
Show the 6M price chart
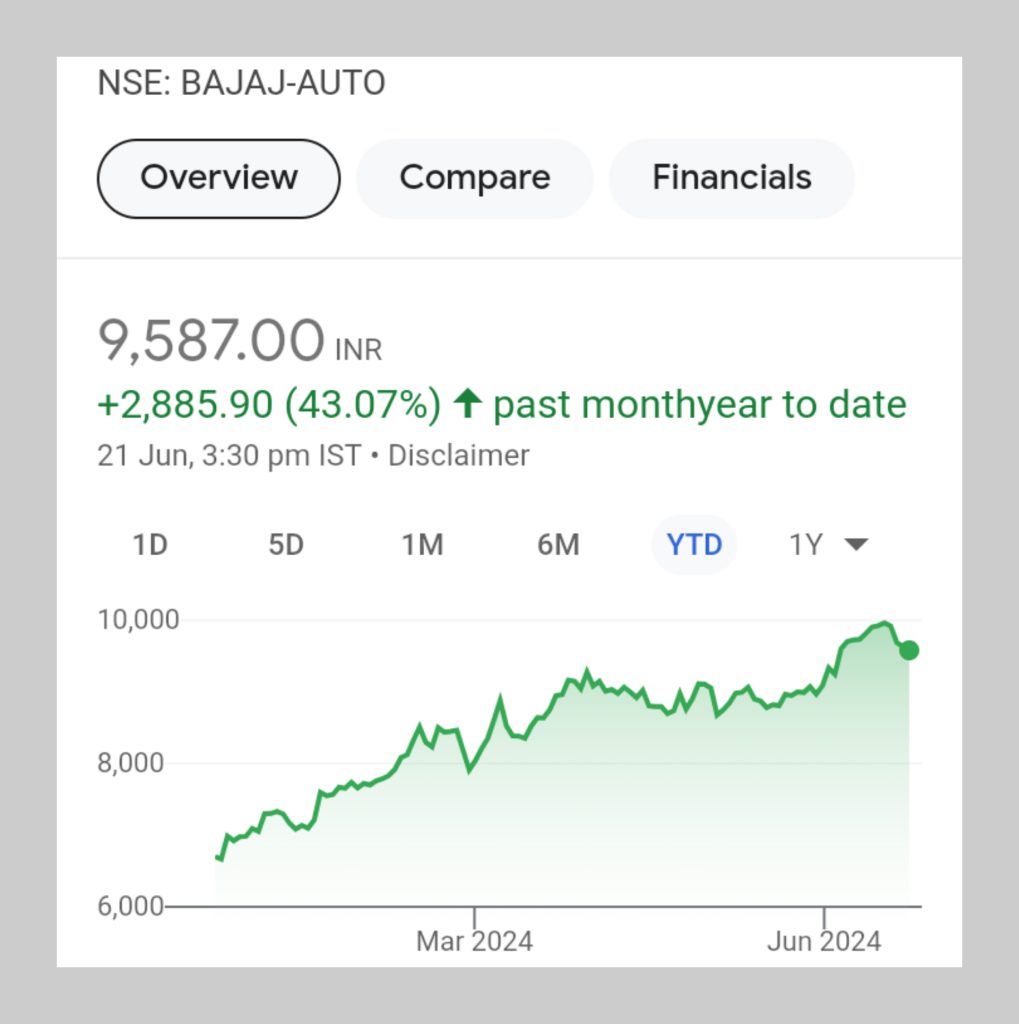click(558, 545)
